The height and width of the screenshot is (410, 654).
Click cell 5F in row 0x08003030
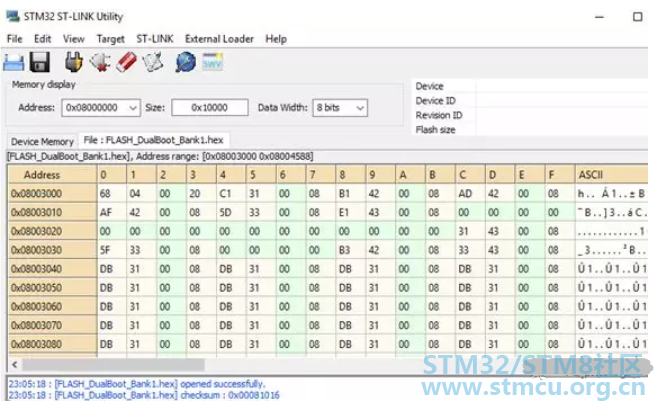click(112, 250)
